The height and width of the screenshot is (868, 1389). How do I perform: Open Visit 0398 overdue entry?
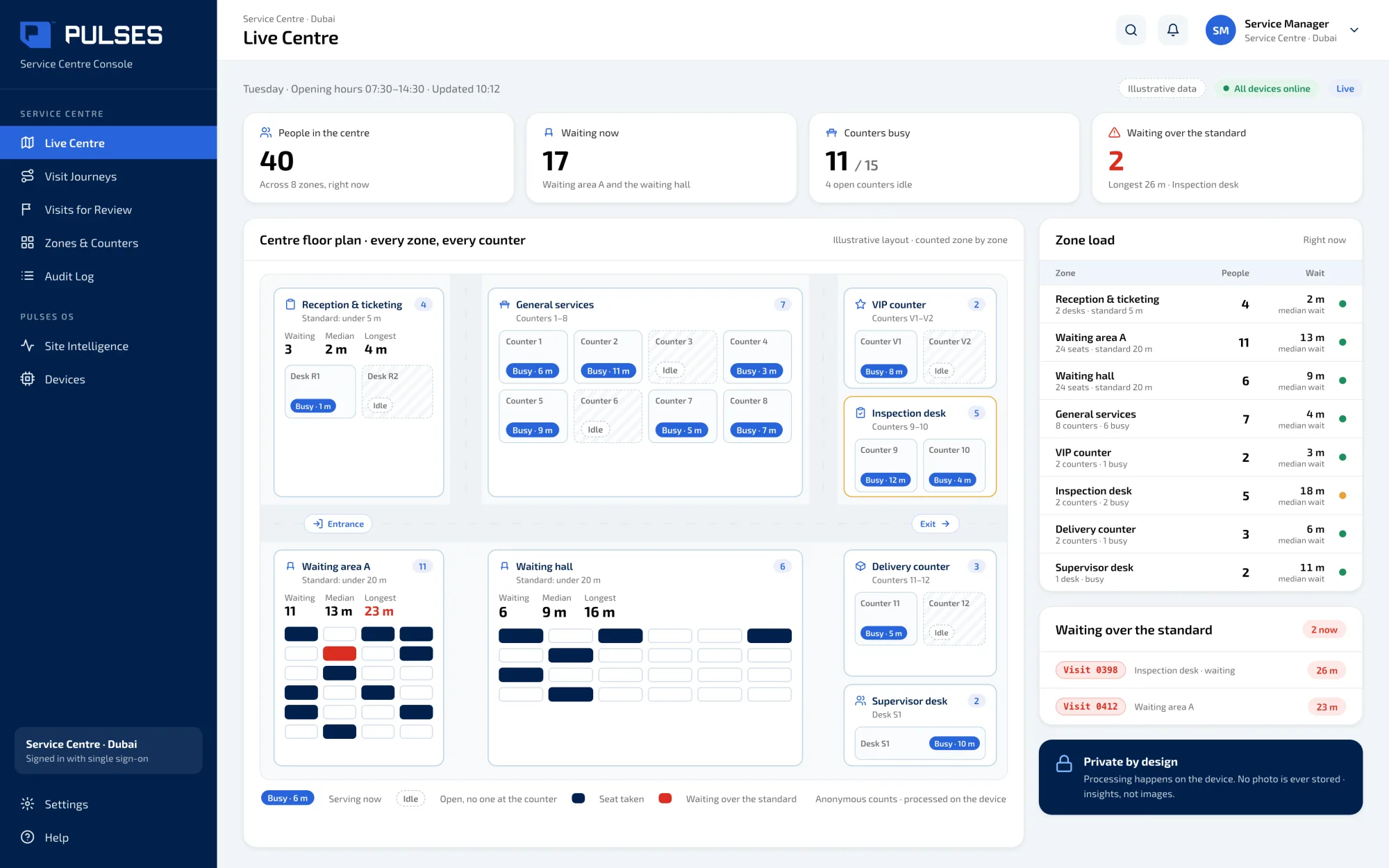(1200, 670)
